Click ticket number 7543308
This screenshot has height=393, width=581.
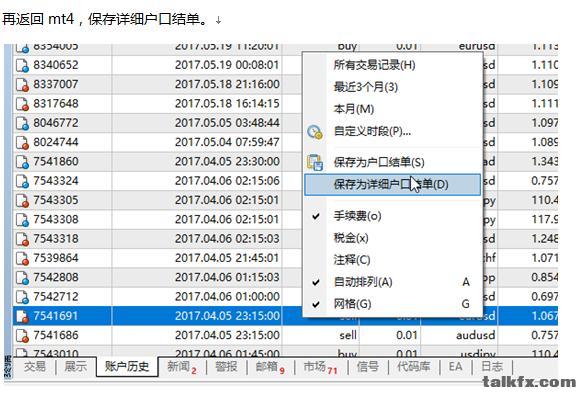pos(56,219)
